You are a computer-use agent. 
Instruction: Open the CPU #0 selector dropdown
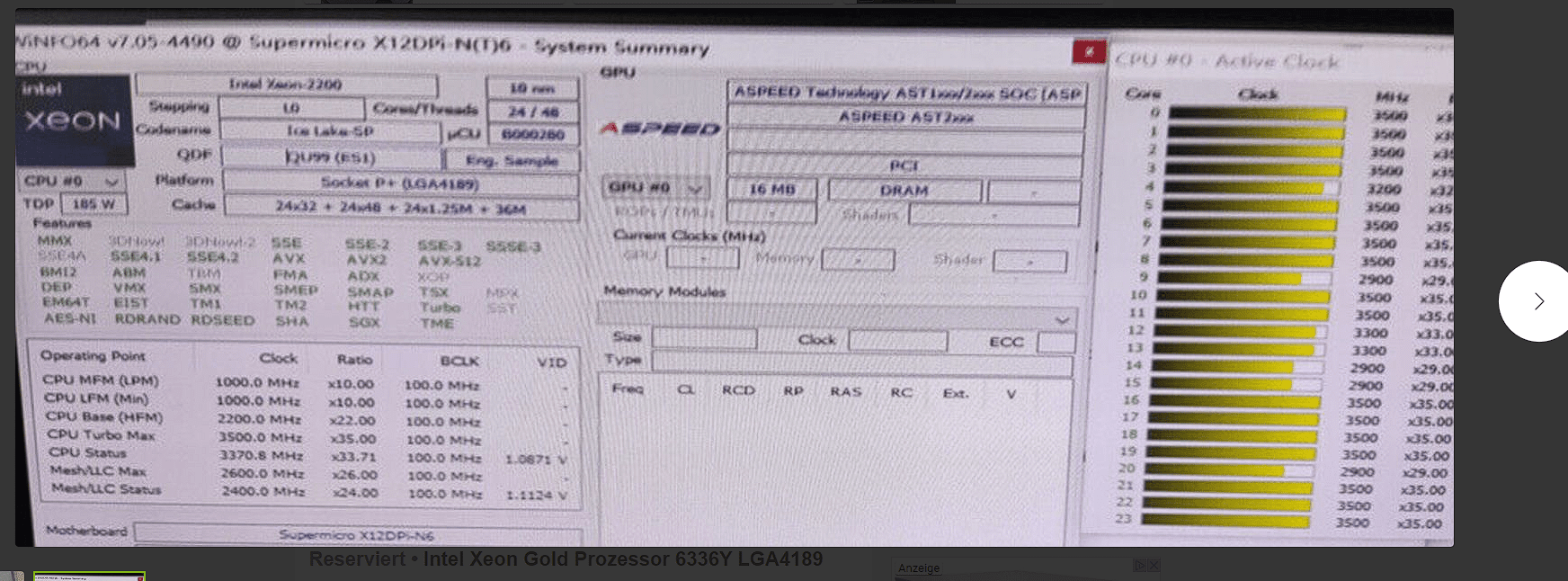72,181
